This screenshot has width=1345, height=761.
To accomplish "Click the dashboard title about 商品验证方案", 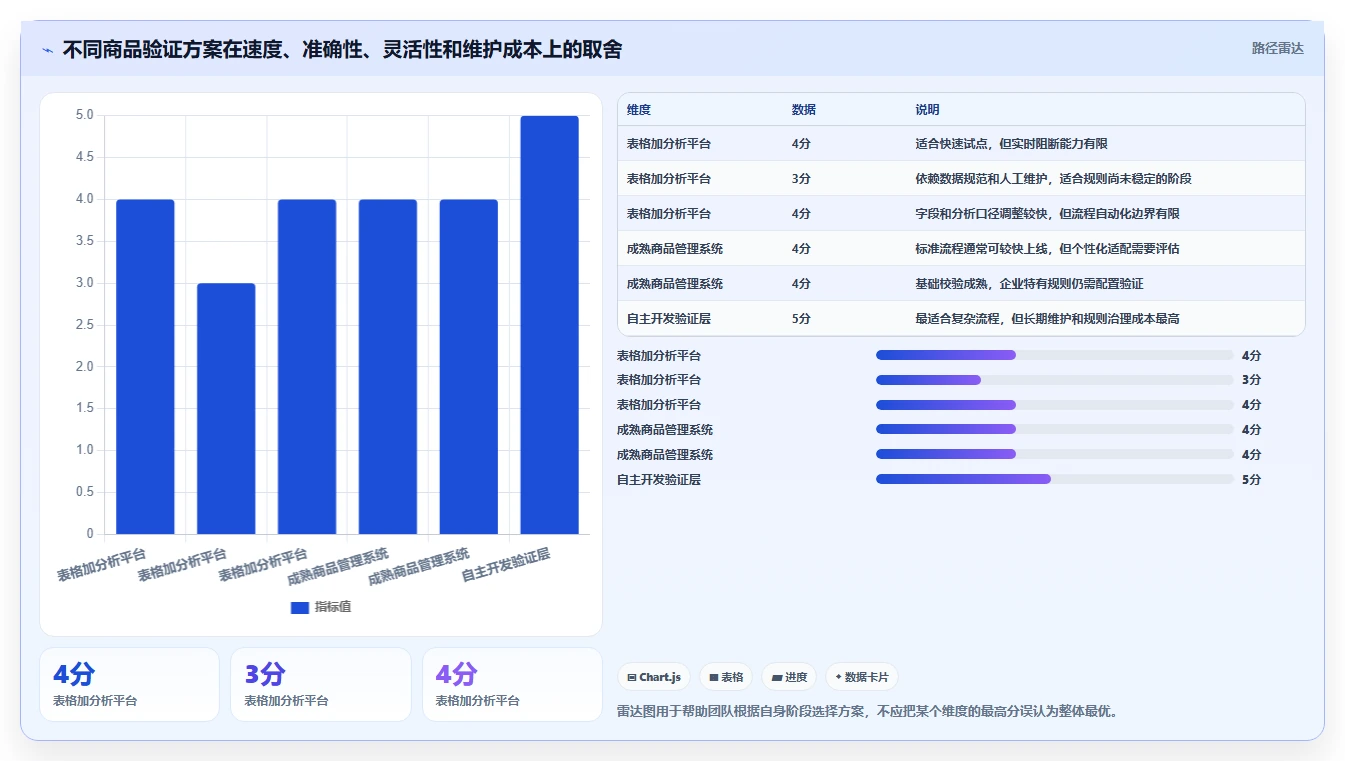I will 342,50.
